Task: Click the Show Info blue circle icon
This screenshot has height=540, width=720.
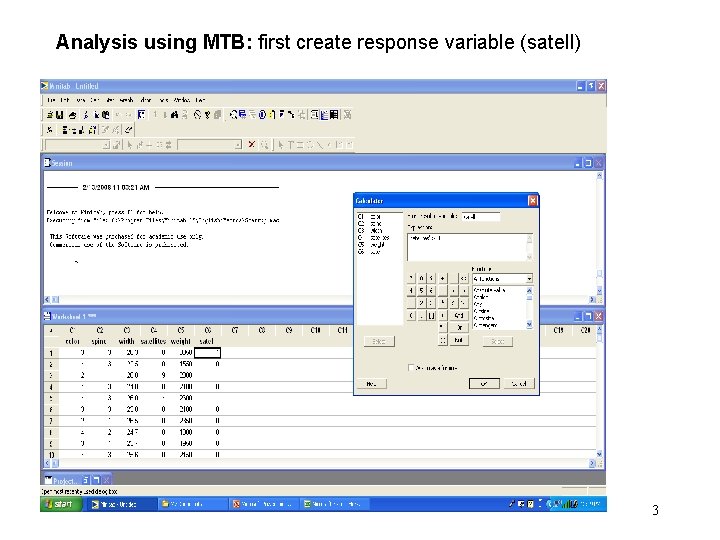Action: [x=262, y=115]
